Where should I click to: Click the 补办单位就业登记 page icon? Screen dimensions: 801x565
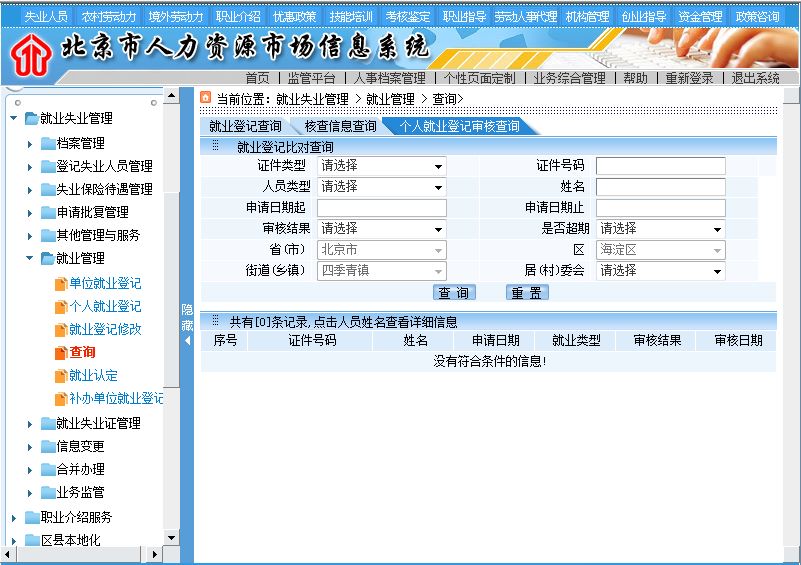61,398
